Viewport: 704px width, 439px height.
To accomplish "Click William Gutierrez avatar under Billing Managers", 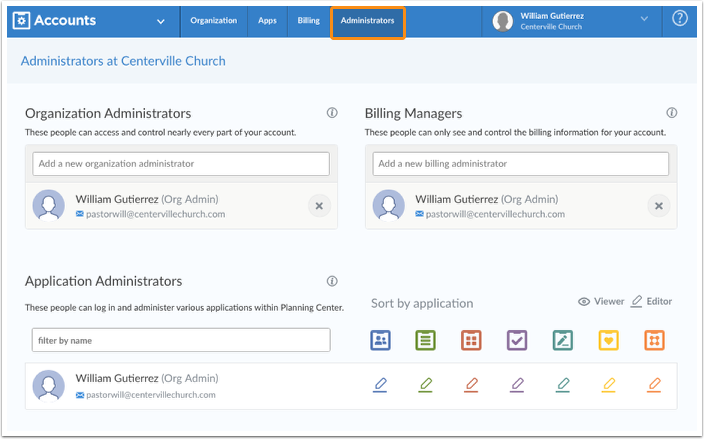I will [388, 206].
